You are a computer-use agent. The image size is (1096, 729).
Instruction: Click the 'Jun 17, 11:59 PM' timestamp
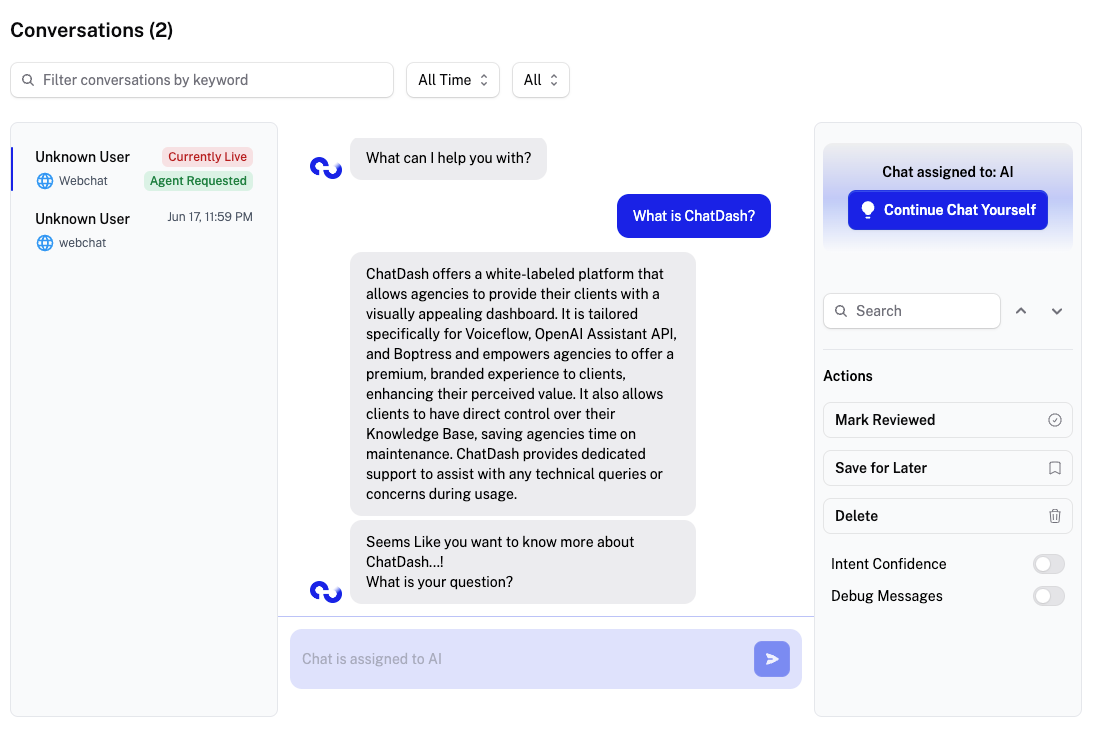point(210,217)
